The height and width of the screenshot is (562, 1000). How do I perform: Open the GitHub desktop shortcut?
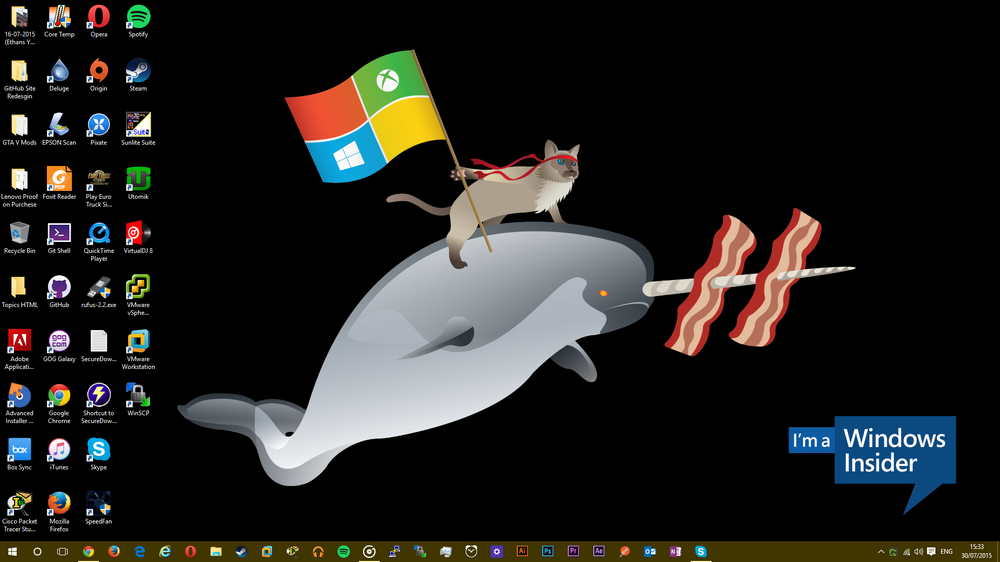click(59, 292)
